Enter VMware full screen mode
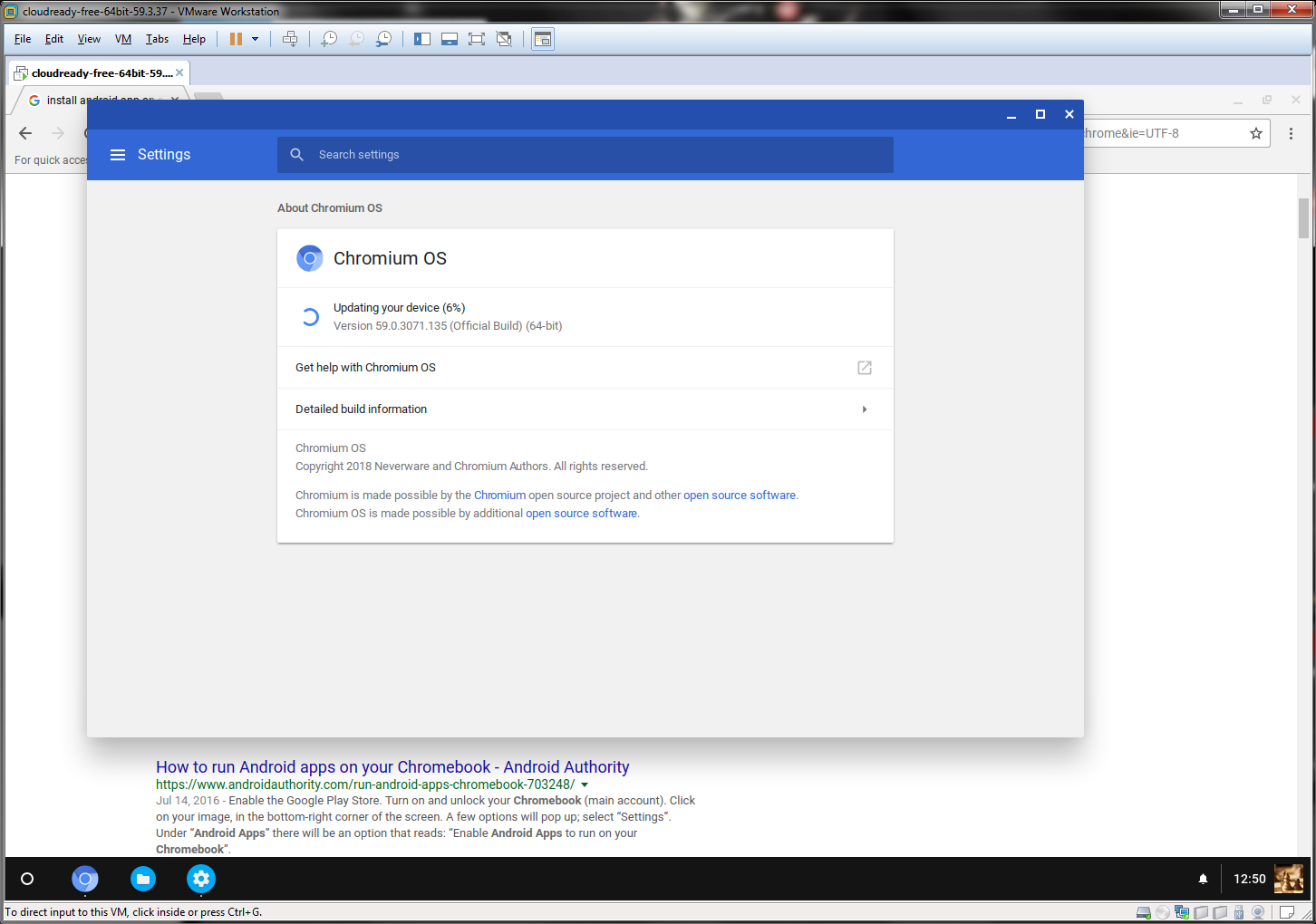 (x=477, y=39)
